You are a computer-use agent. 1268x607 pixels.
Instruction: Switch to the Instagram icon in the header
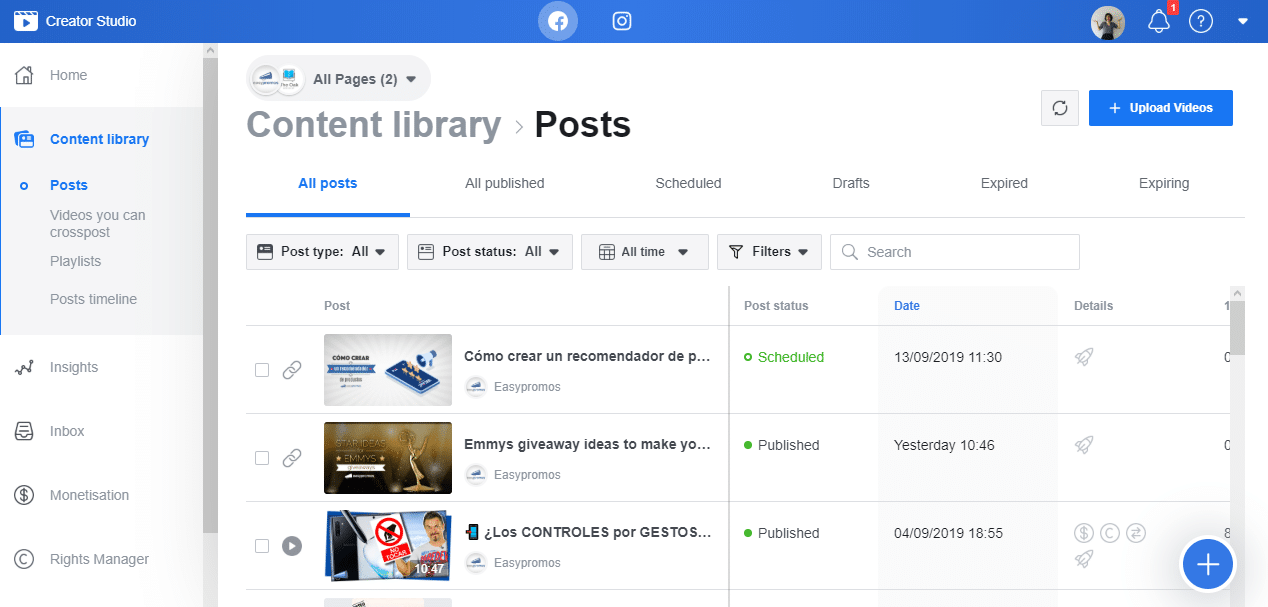[x=622, y=21]
